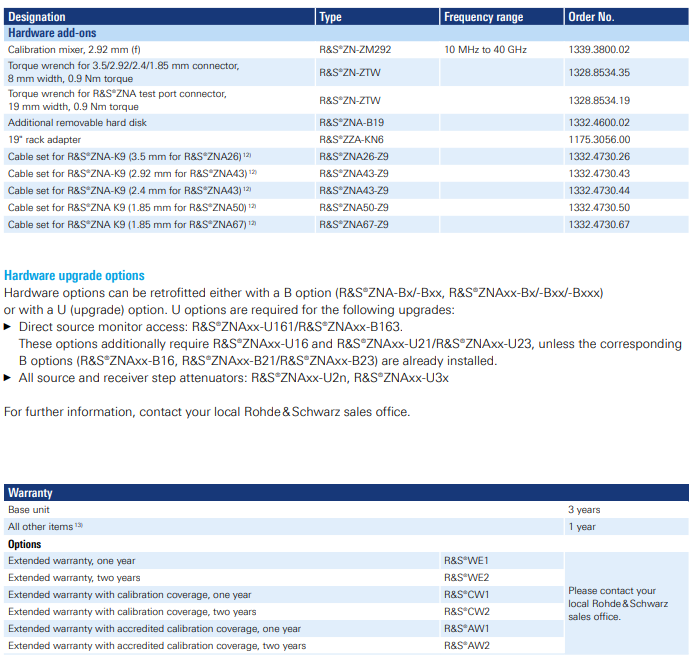Image resolution: width=693 pixels, height=663 pixels.
Task: Click order number 1332.4730.26
Action: tap(599, 156)
